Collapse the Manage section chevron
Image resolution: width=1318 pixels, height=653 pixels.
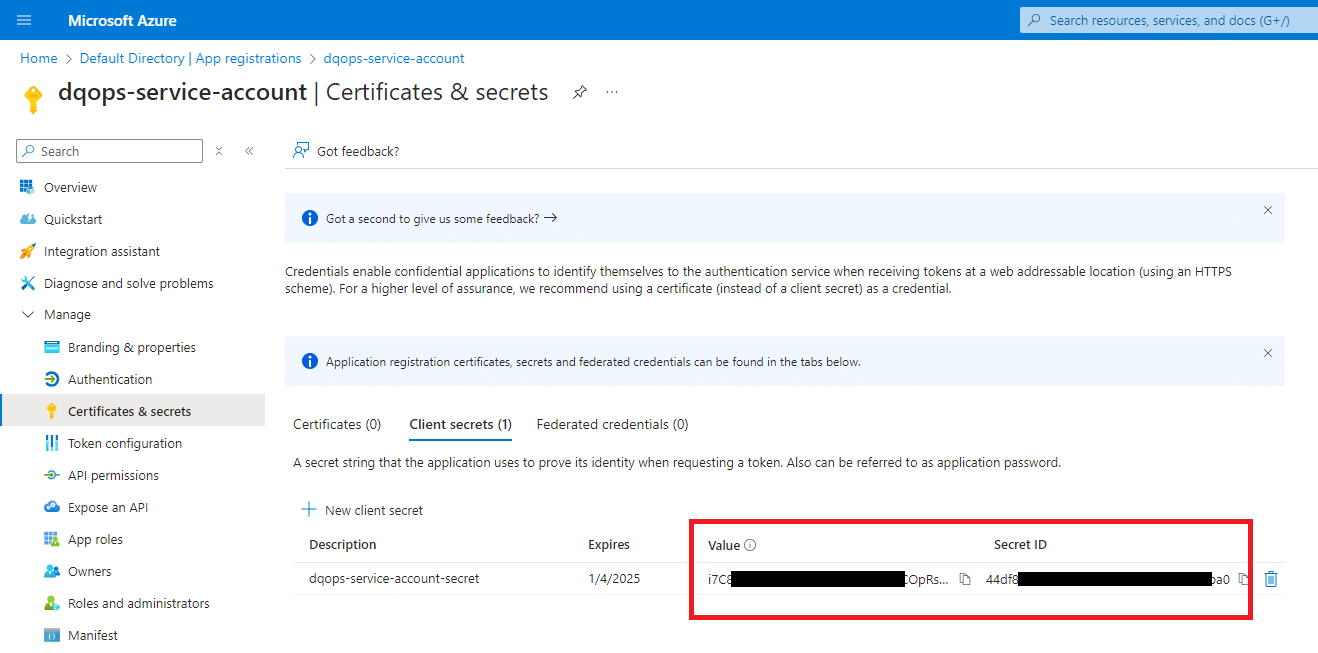click(x=28, y=315)
